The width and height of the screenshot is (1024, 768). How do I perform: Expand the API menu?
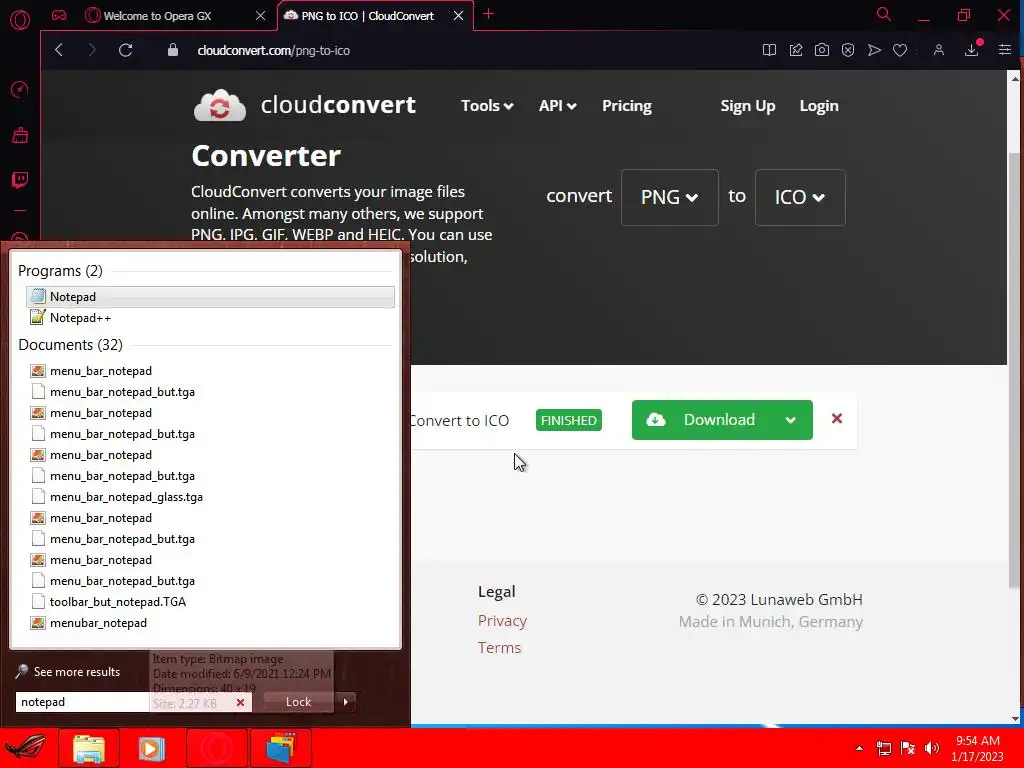[557, 106]
